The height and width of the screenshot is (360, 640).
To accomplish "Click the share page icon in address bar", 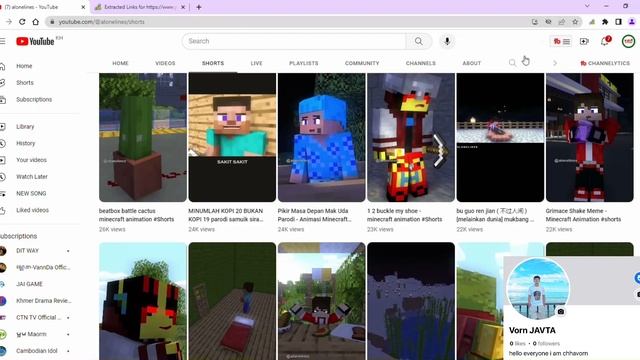I will click(x=562, y=22).
